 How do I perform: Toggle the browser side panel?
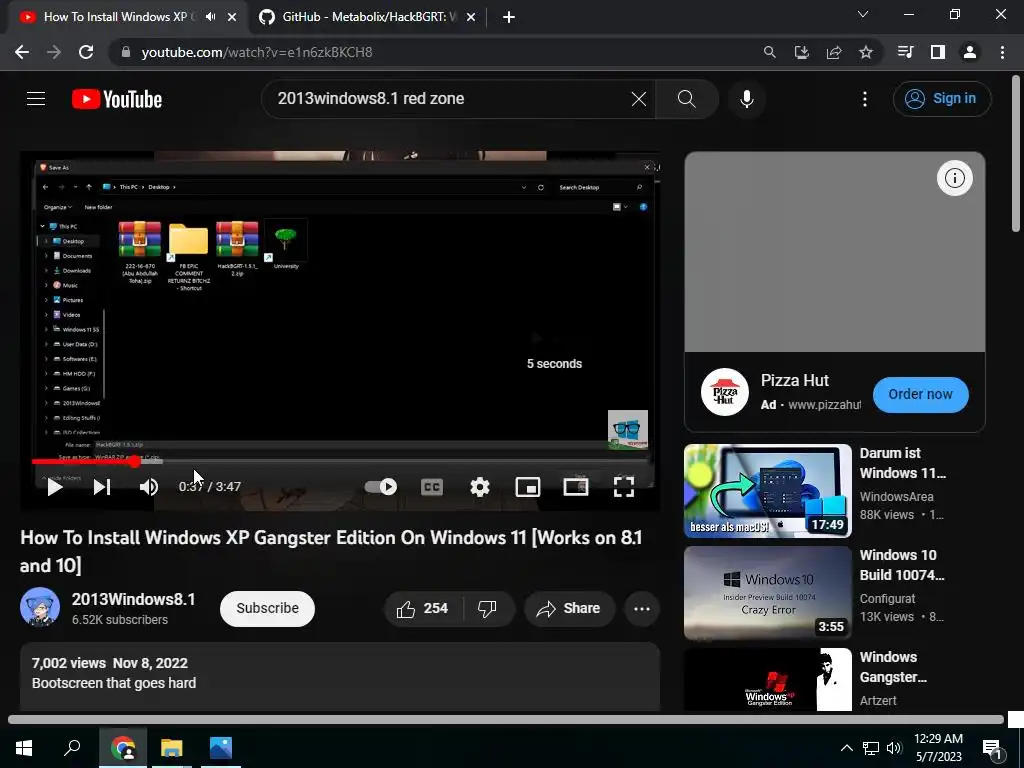coord(938,52)
